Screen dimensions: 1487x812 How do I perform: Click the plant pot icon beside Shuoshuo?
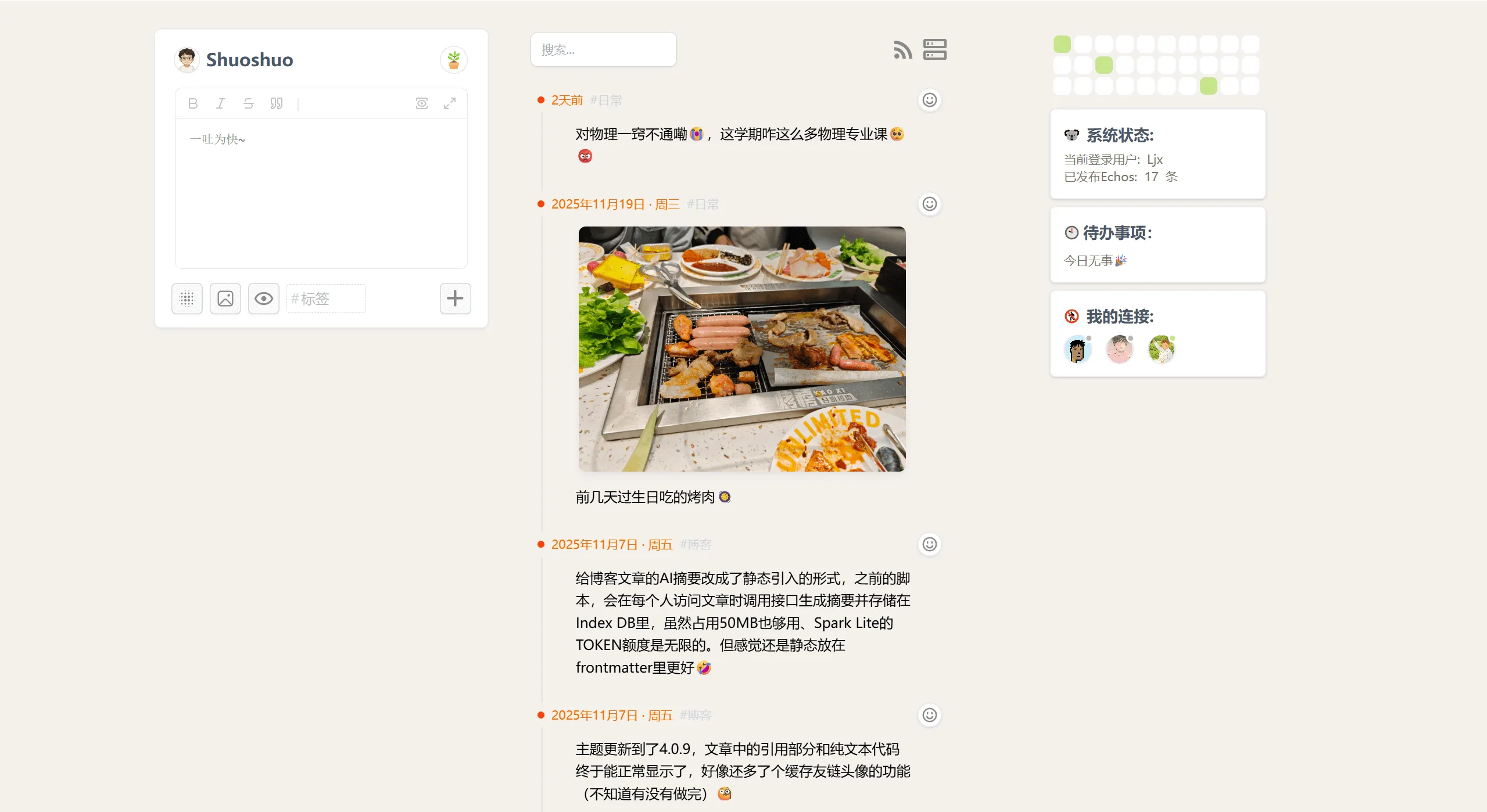point(454,60)
